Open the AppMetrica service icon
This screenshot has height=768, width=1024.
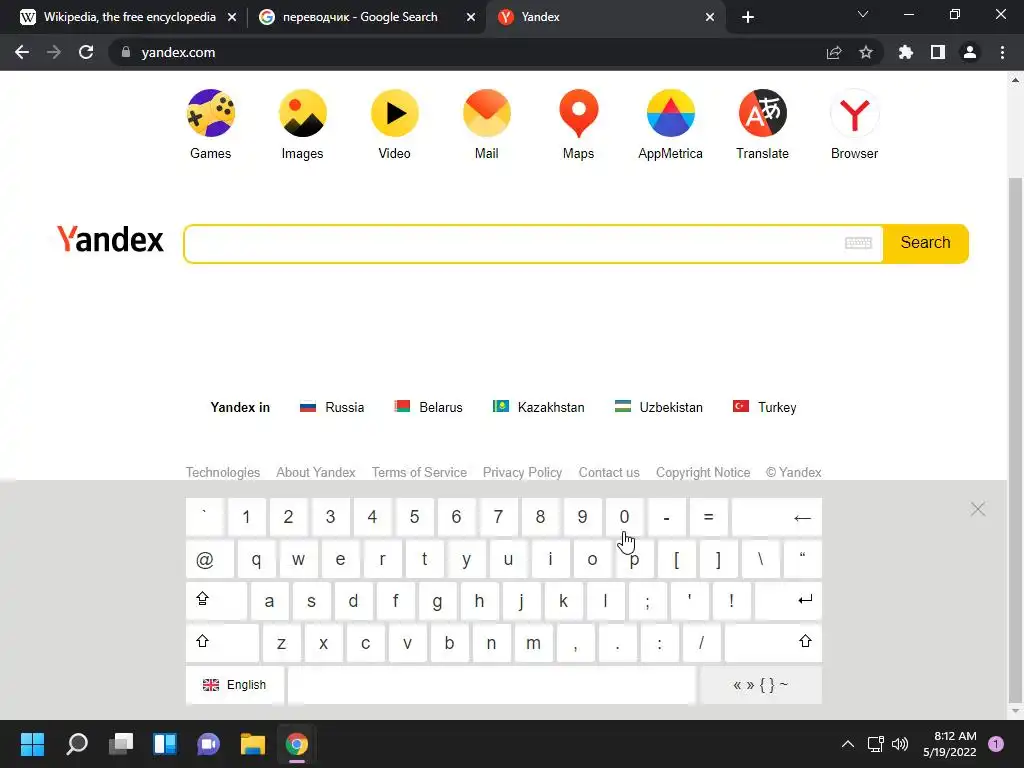671,113
